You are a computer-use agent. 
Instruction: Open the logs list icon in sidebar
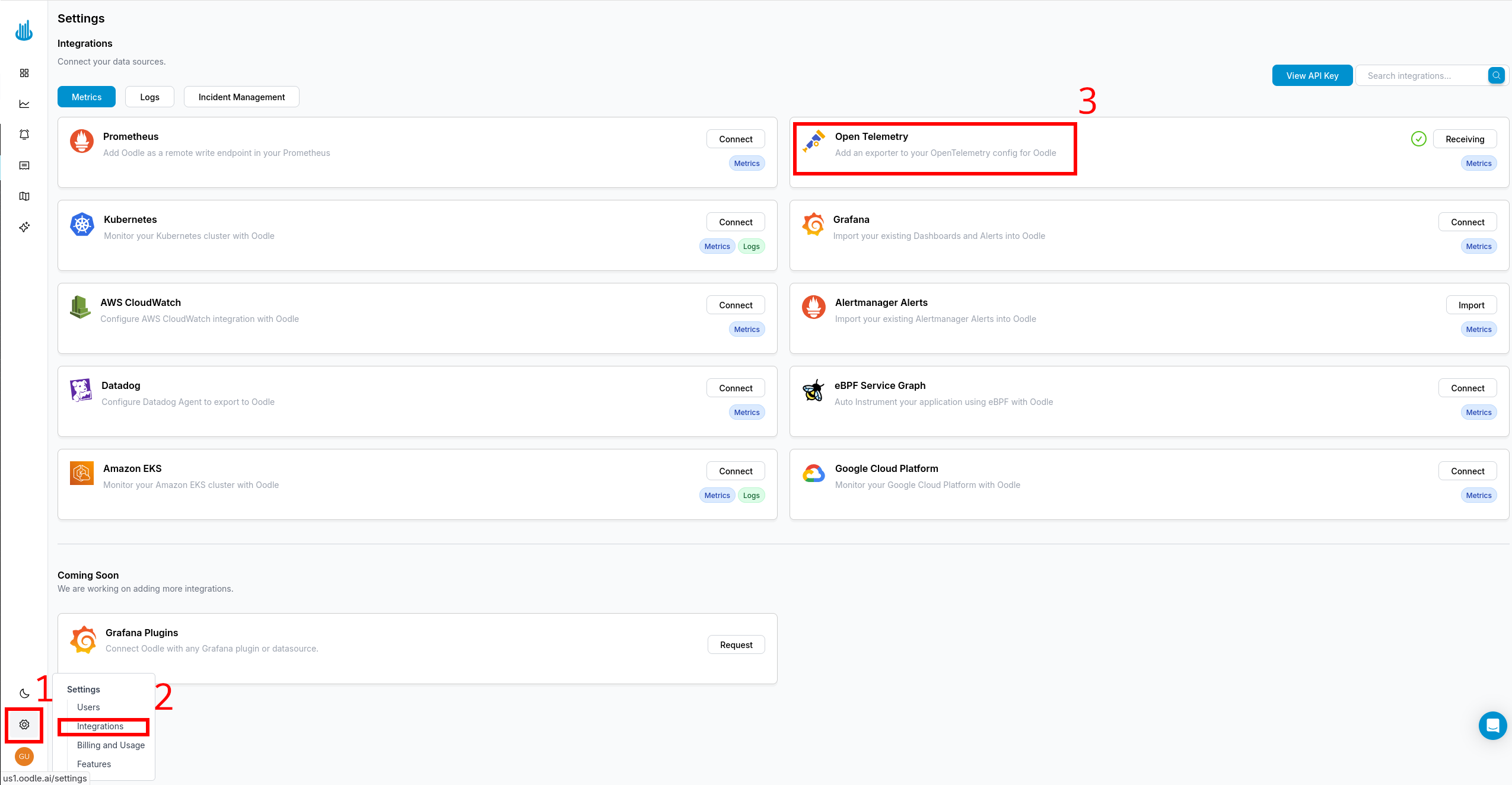click(x=24, y=165)
